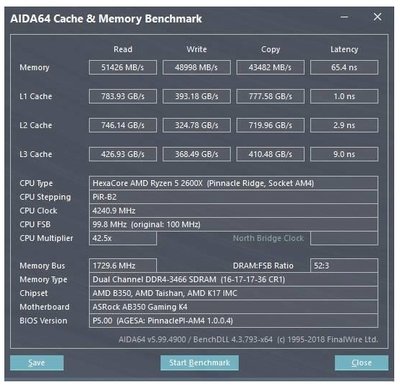Click Start Benchmark button

[x=199, y=363]
